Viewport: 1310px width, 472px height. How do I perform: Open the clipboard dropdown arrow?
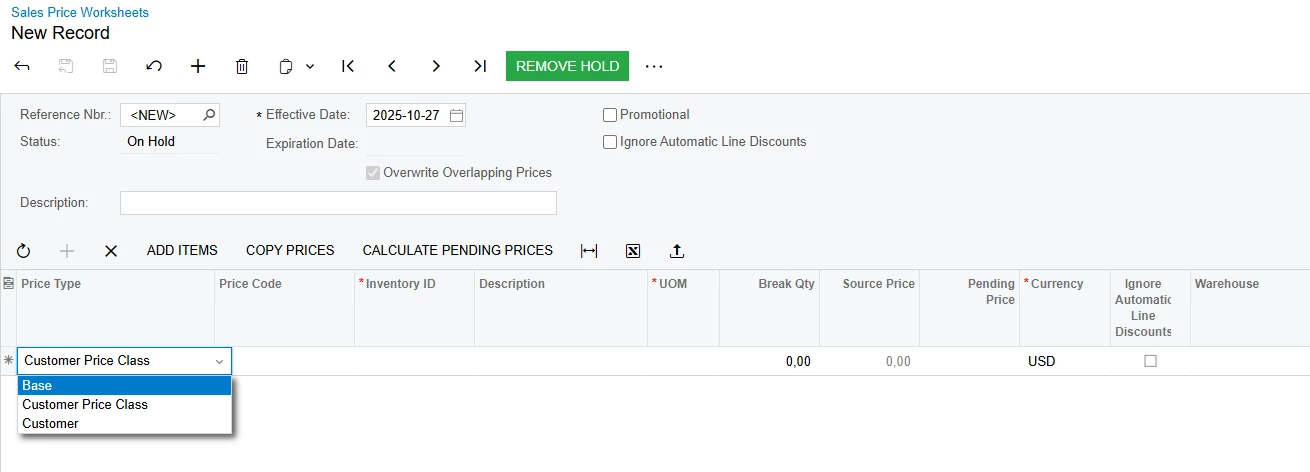coord(310,66)
